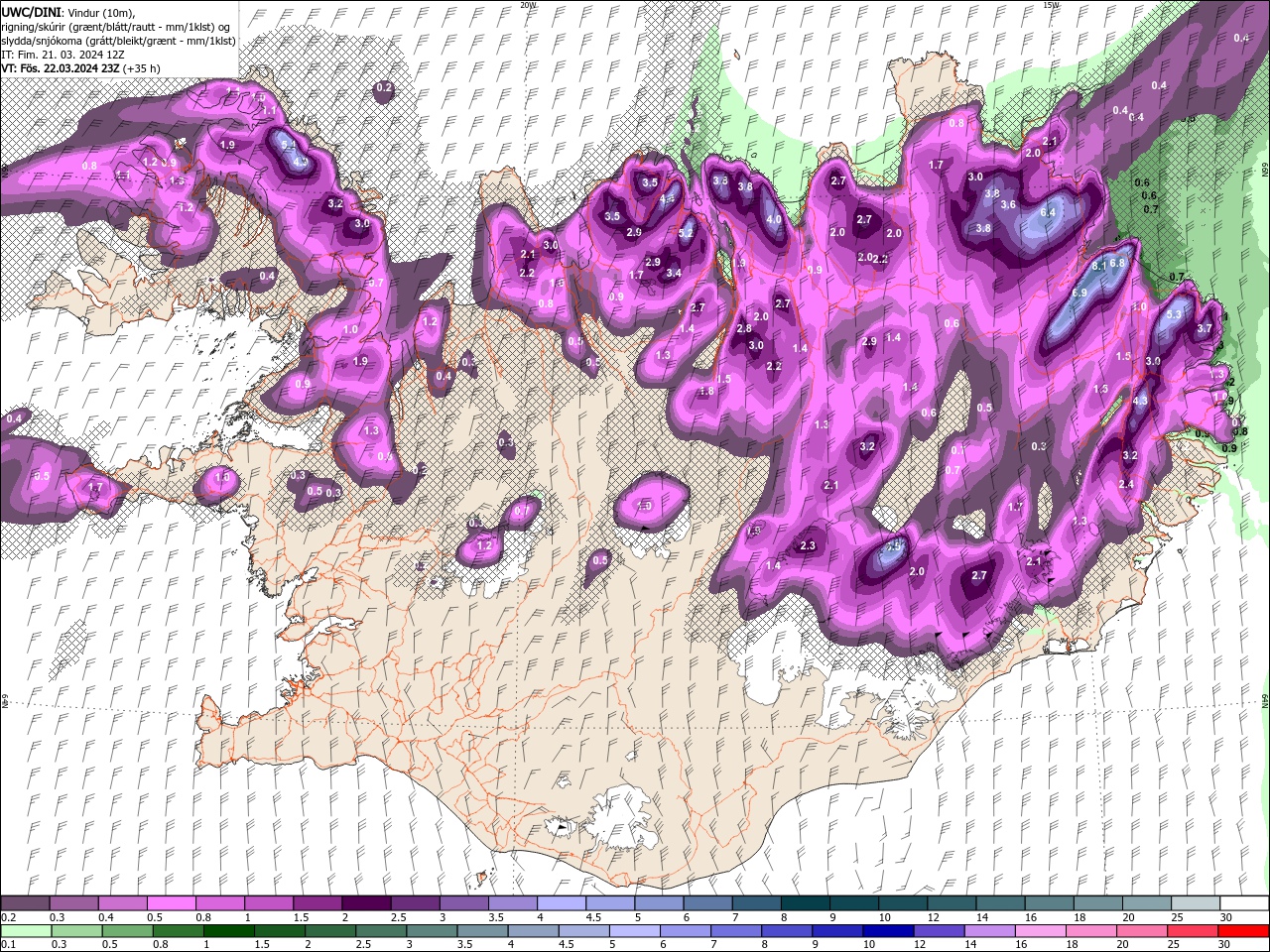
Task: Click the 5.3 value near the east coast
Action: click(1175, 313)
